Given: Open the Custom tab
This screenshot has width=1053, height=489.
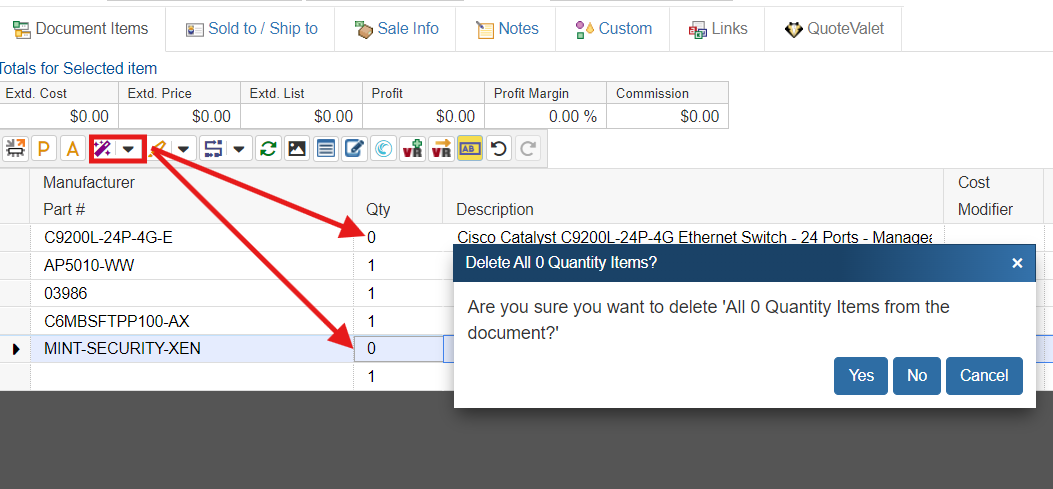Looking at the screenshot, I should tap(612, 29).
